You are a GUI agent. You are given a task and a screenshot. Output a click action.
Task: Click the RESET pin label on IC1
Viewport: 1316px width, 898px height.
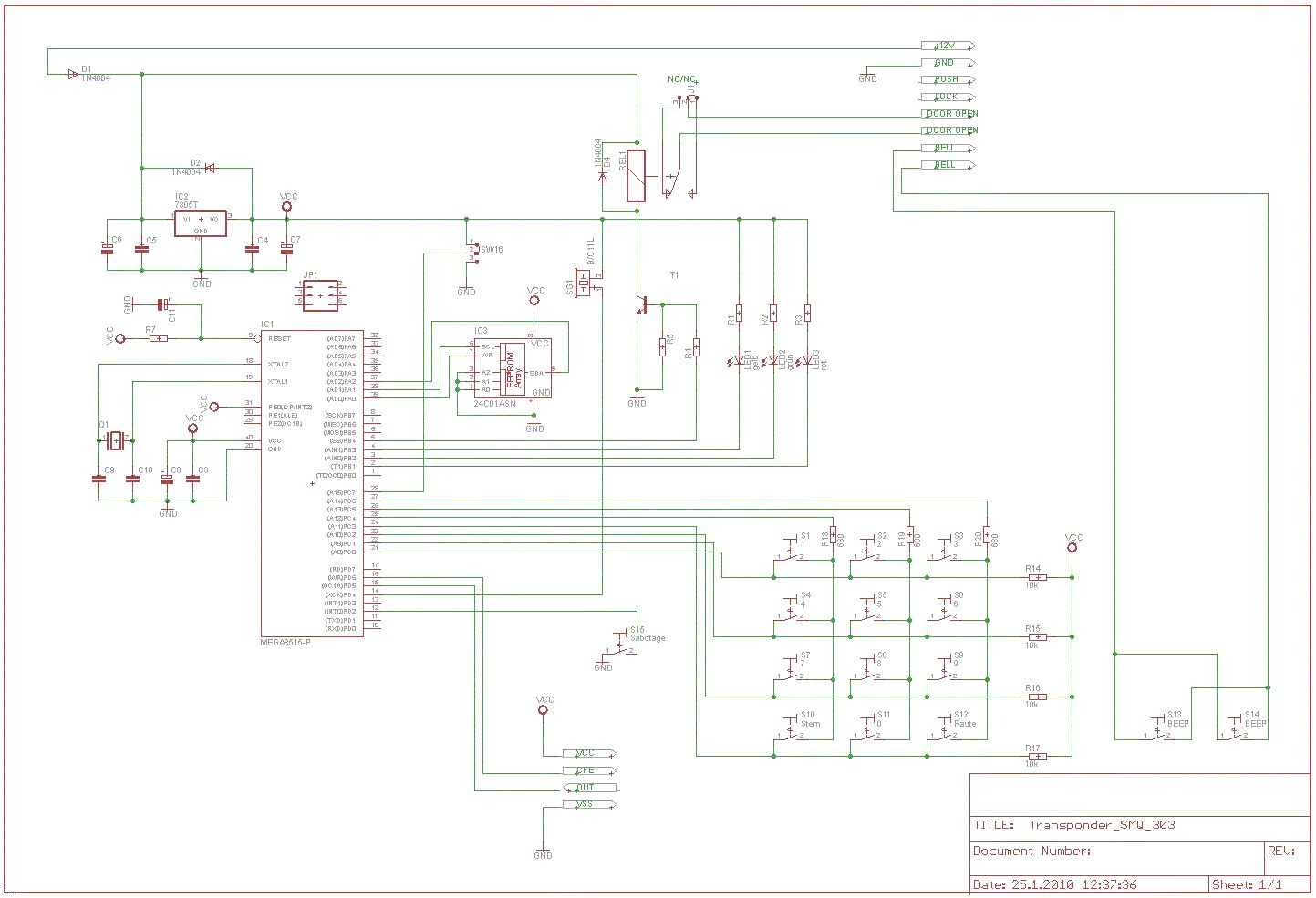click(279, 338)
